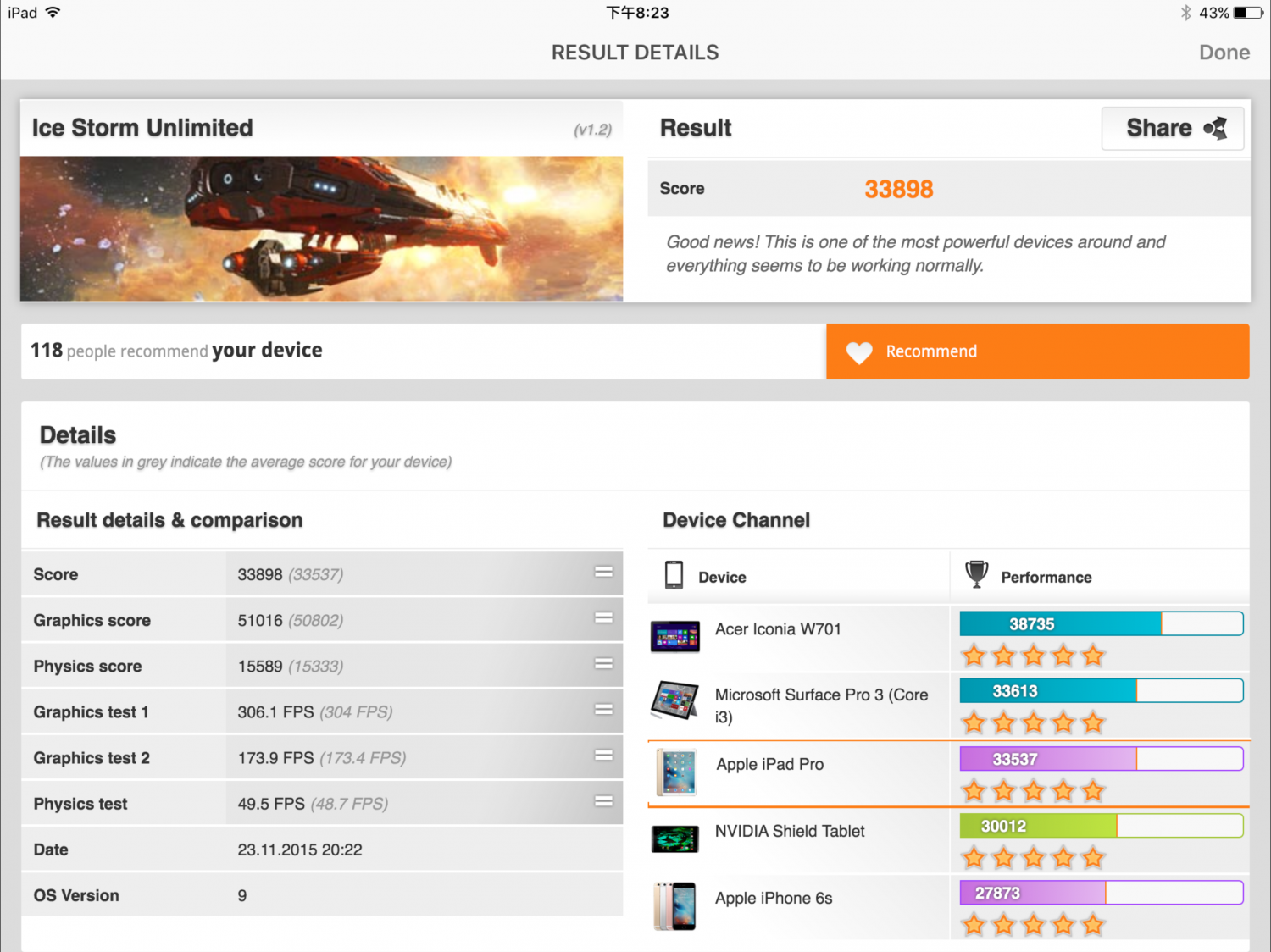
Task: Select the NVIDIA Shield Tablet thumbnail
Action: coord(675,839)
